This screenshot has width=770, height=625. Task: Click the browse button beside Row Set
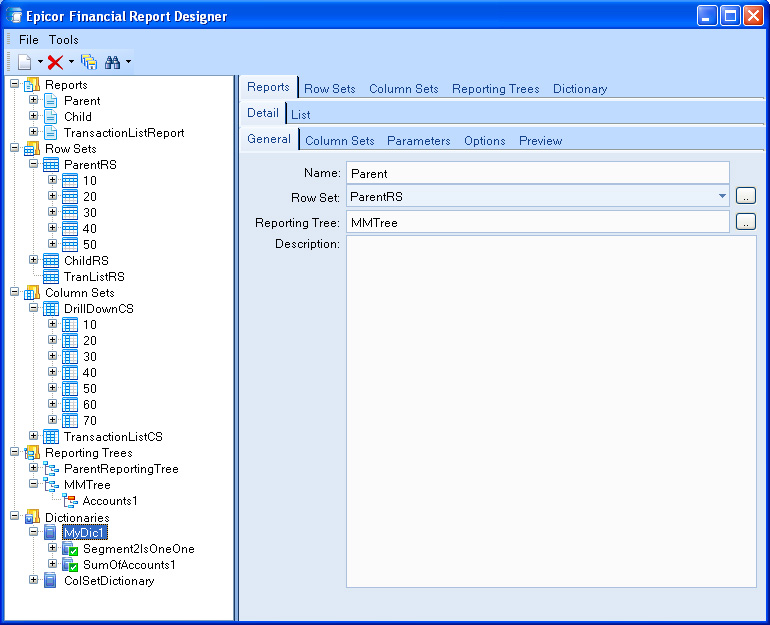(x=745, y=196)
